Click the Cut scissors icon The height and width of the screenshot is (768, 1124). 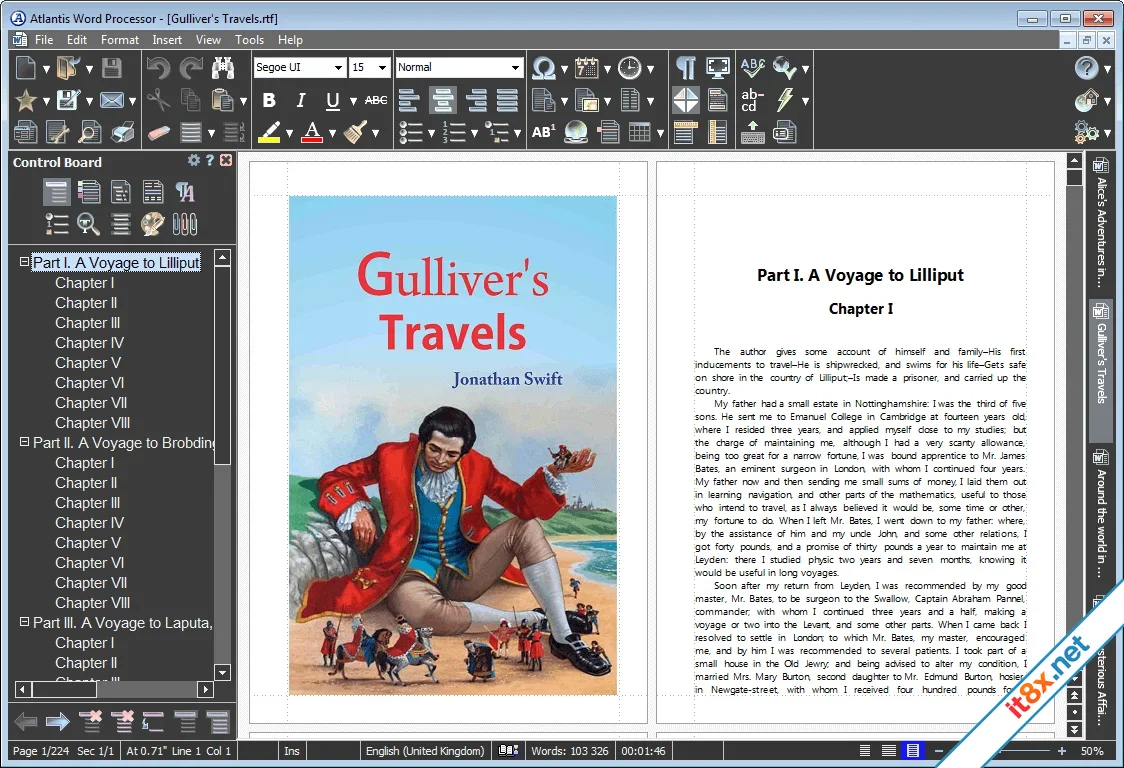pos(158,100)
